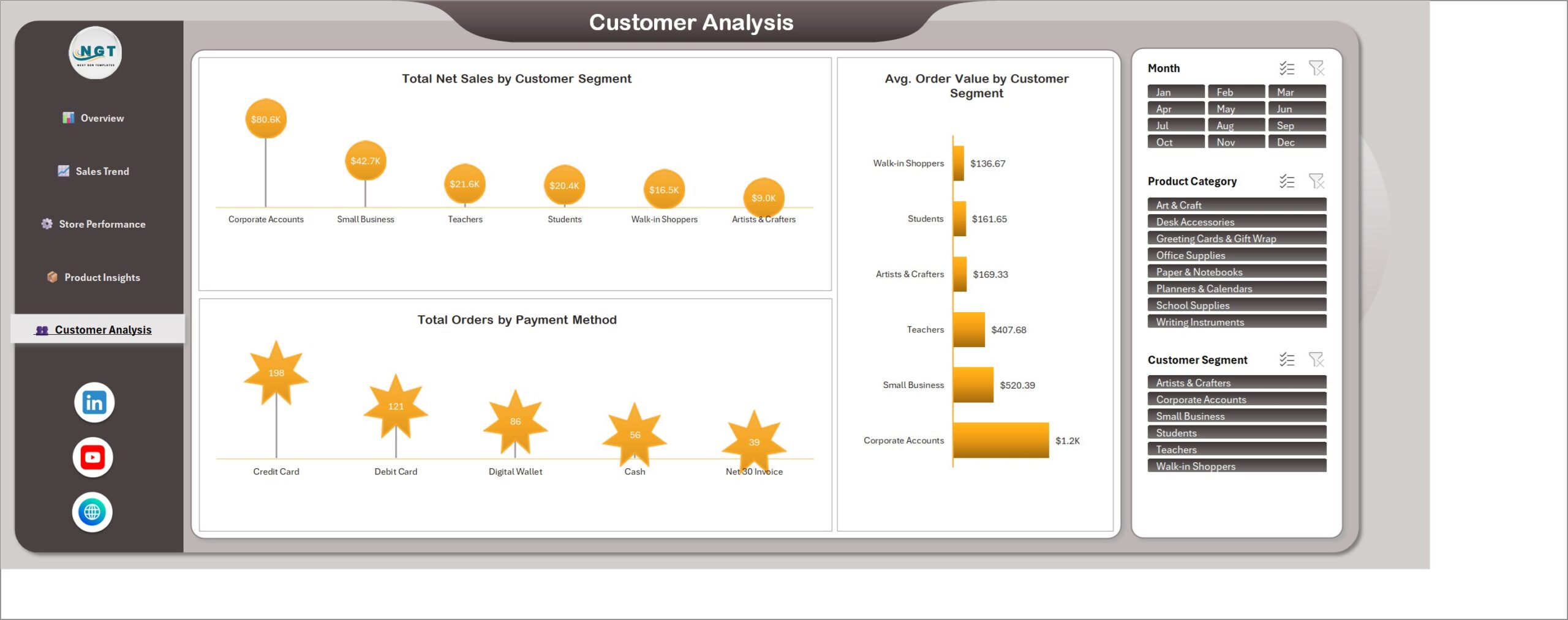The height and width of the screenshot is (620, 1568).
Task: Open the website globe icon
Action: coord(92,512)
